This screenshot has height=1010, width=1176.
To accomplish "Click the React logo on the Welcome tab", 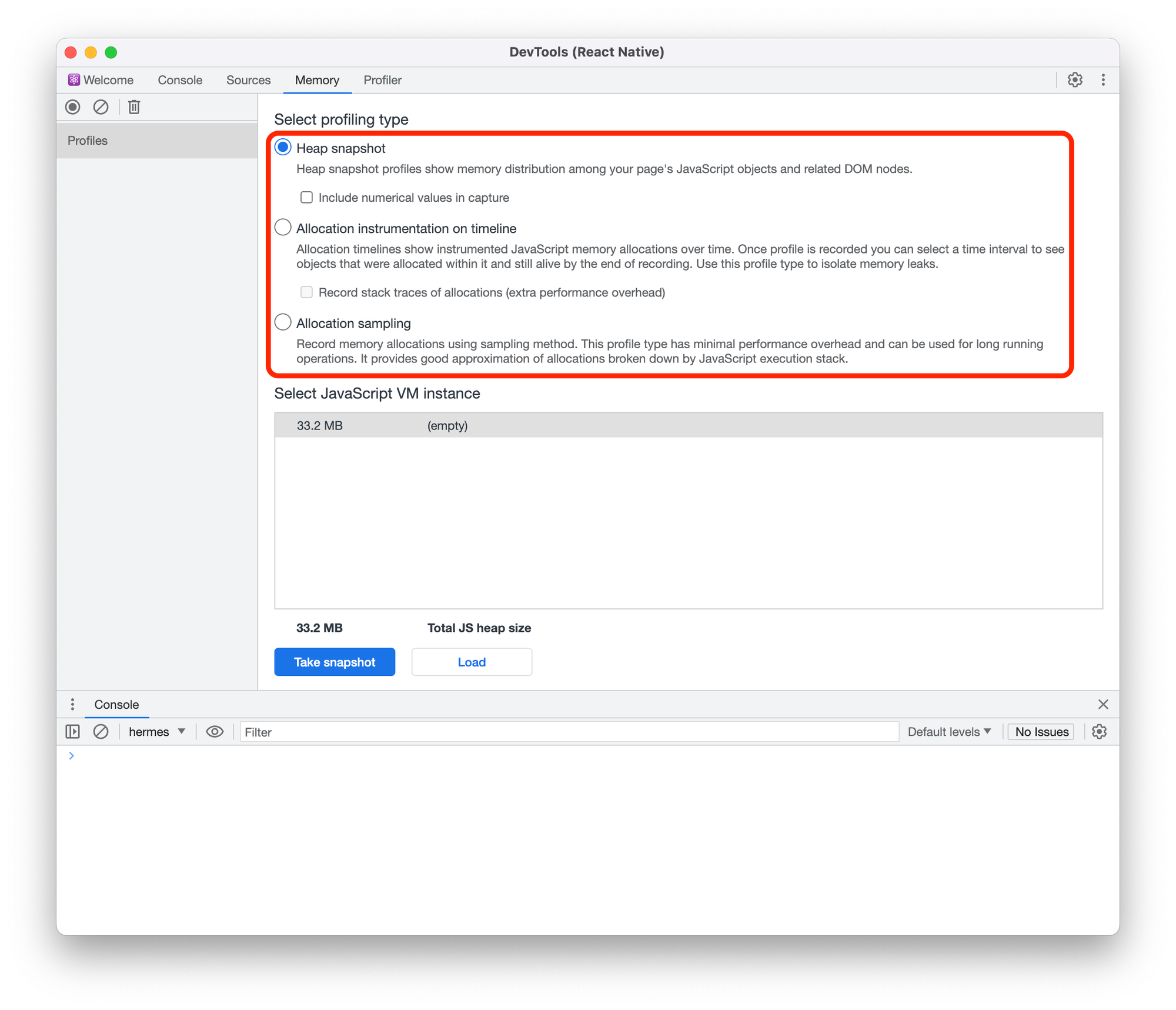I will pyautogui.click(x=73, y=80).
